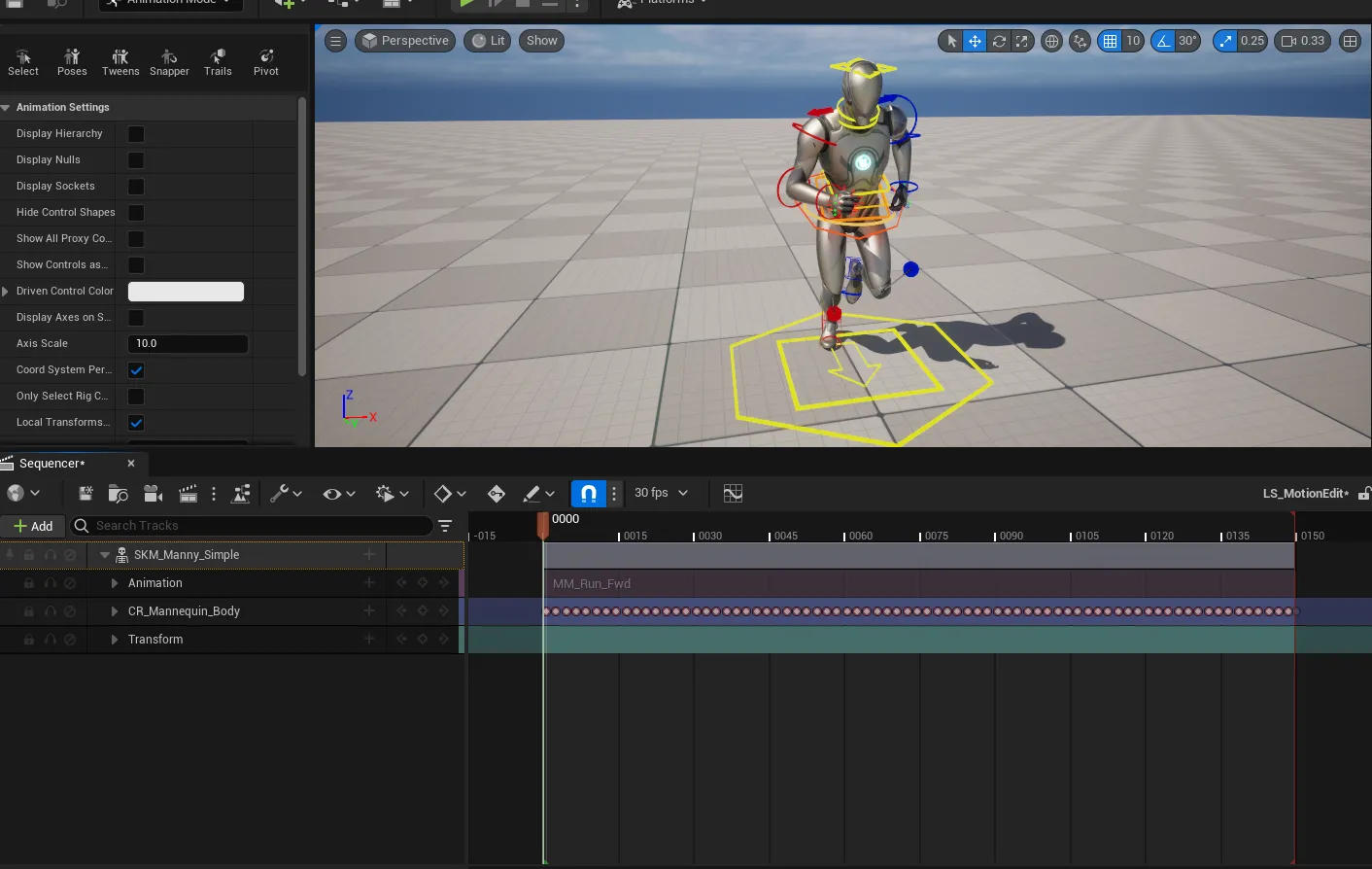
Task: Open surface snapping options in viewport
Action: (x=1080, y=41)
